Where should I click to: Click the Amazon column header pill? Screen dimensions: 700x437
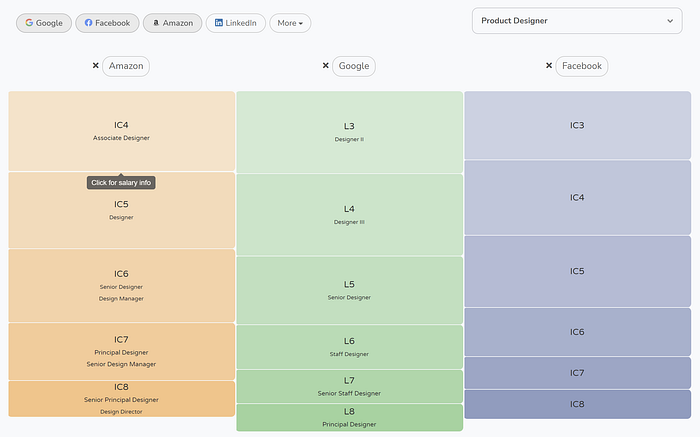tap(126, 66)
